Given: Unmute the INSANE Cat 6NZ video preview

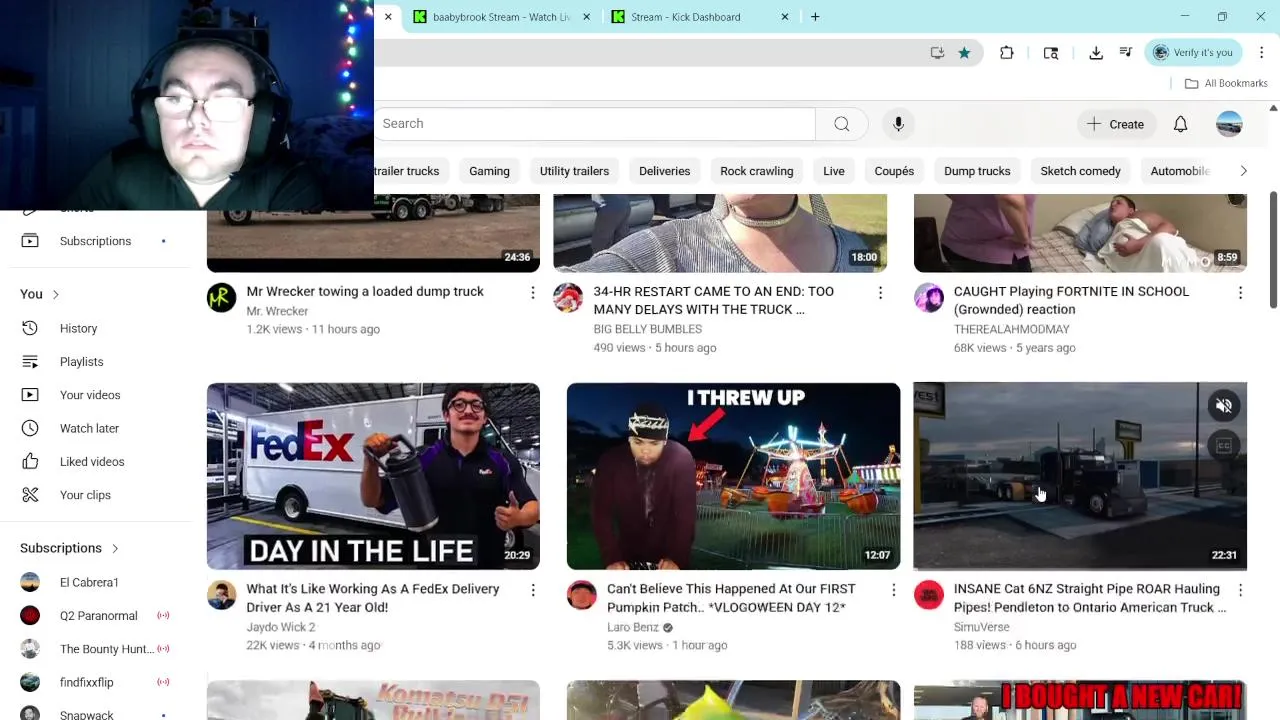Looking at the screenshot, I should pyautogui.click(x=1223, y=406).
